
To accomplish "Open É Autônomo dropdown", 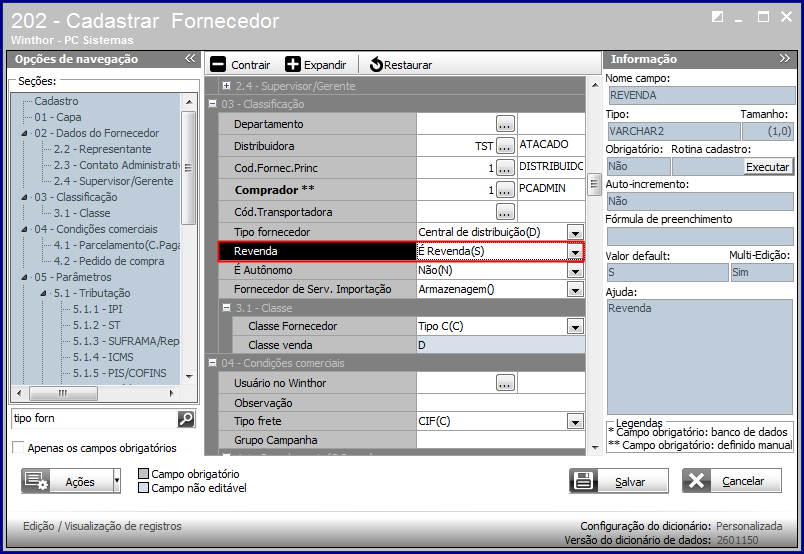I will (x=575, y=270).
